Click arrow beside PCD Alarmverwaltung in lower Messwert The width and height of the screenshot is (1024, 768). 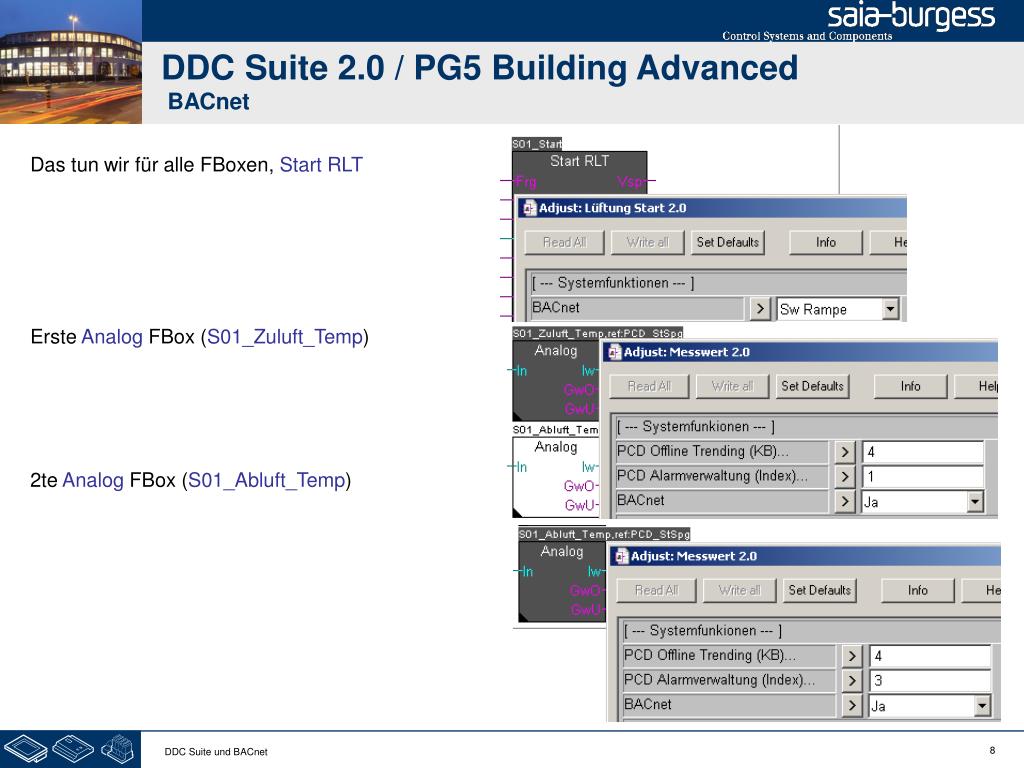click(x=852, y=680)
